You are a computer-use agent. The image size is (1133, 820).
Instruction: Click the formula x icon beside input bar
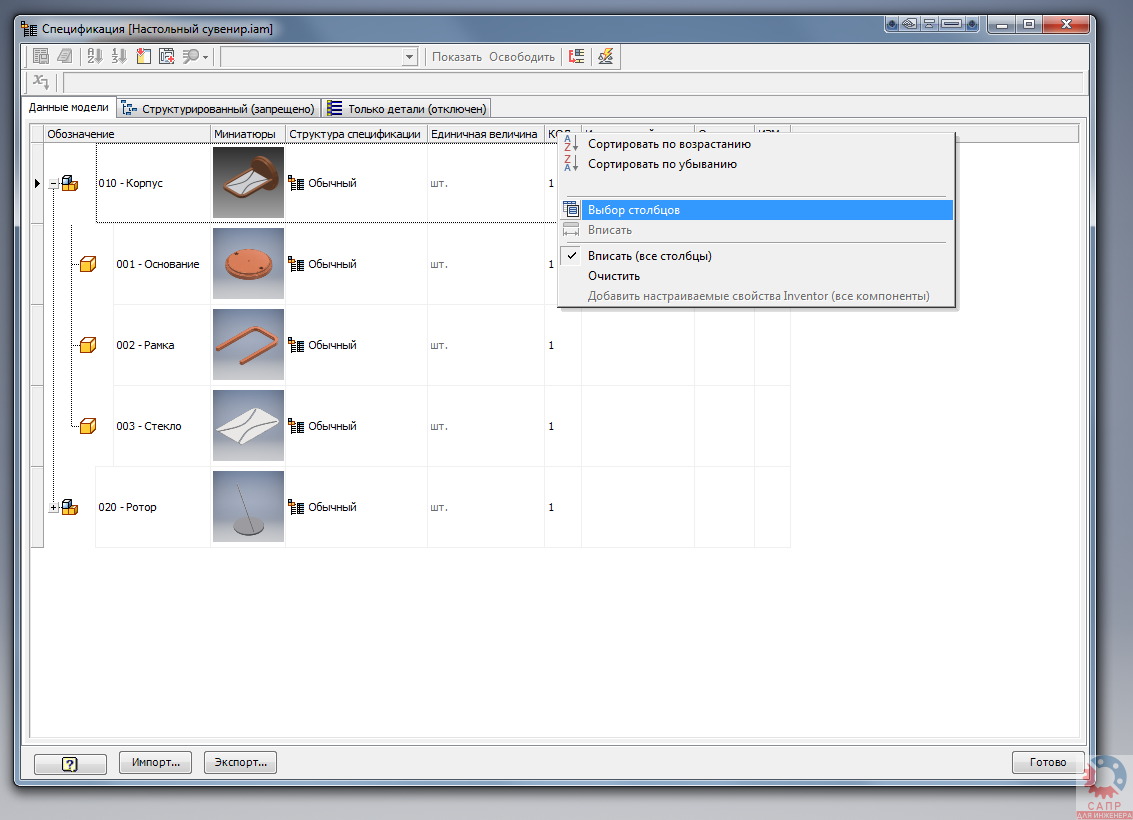[41, 82]
